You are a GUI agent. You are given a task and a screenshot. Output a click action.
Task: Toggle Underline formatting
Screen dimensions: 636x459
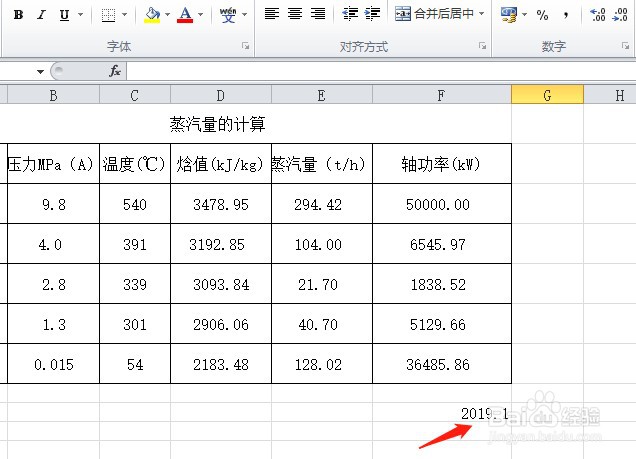point(64,15)
